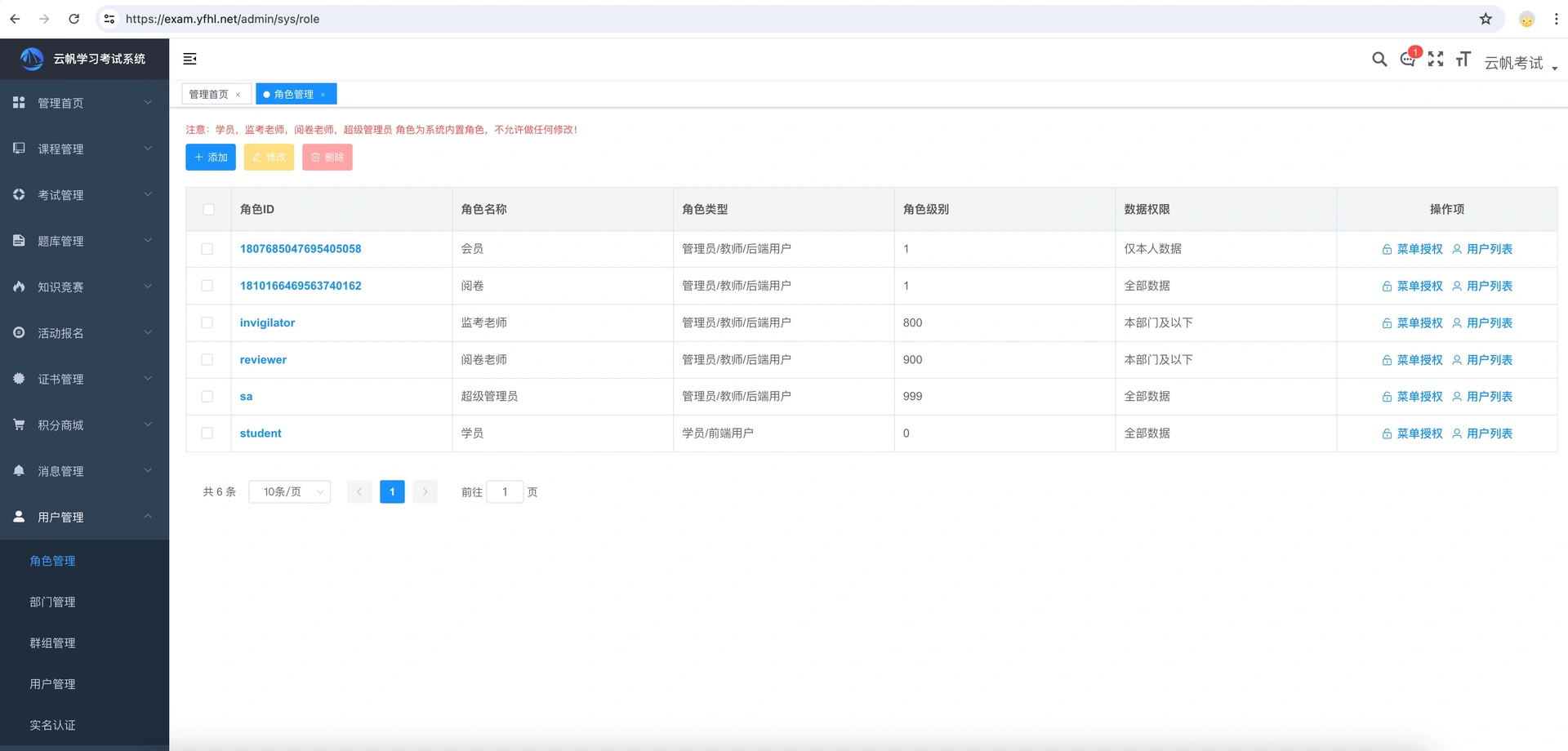Screen dimensions: 1568x751
Task: Open role ID link 1807685047695405058
Action: 301,249
